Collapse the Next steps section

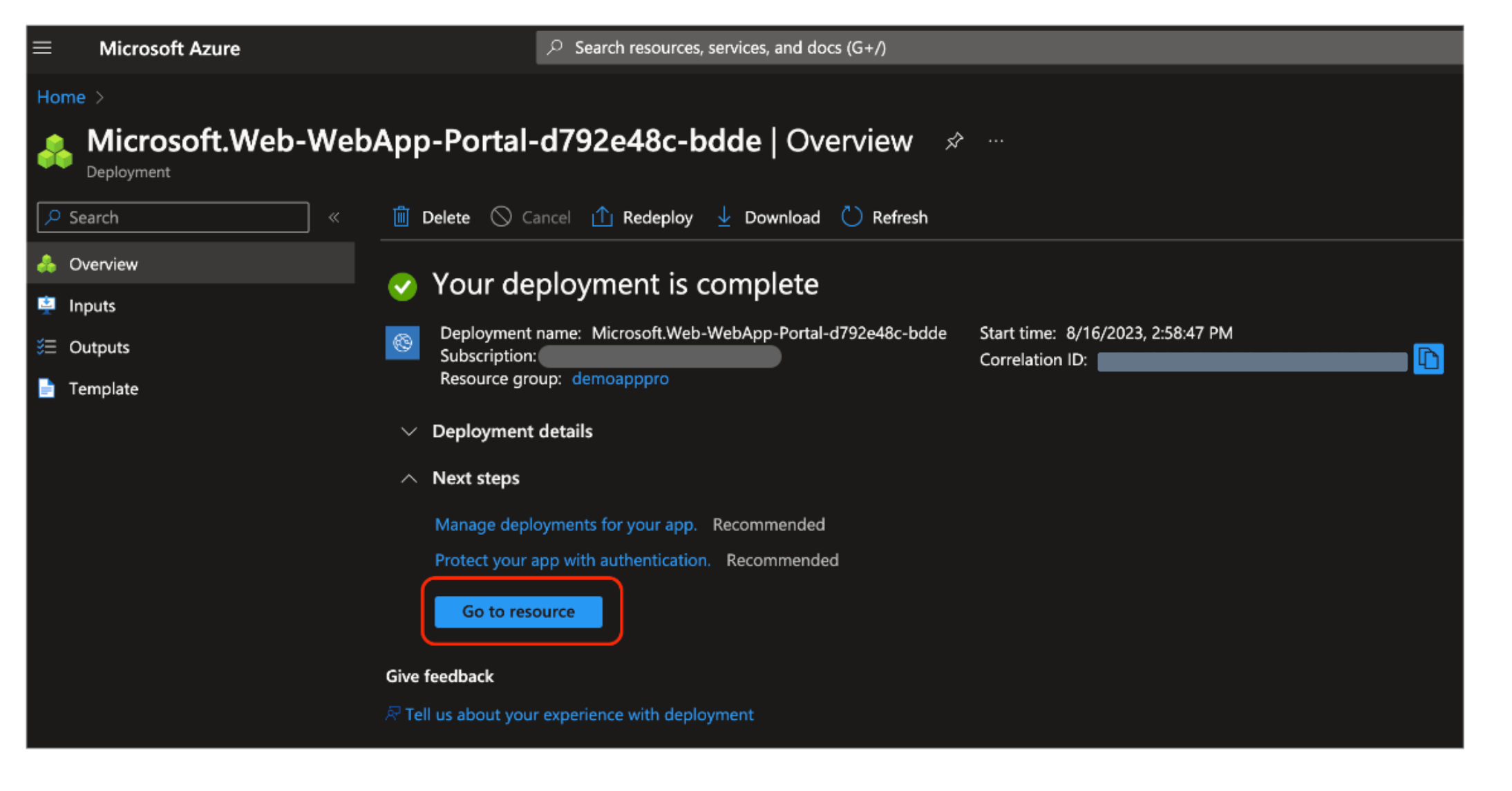point(408,478)
